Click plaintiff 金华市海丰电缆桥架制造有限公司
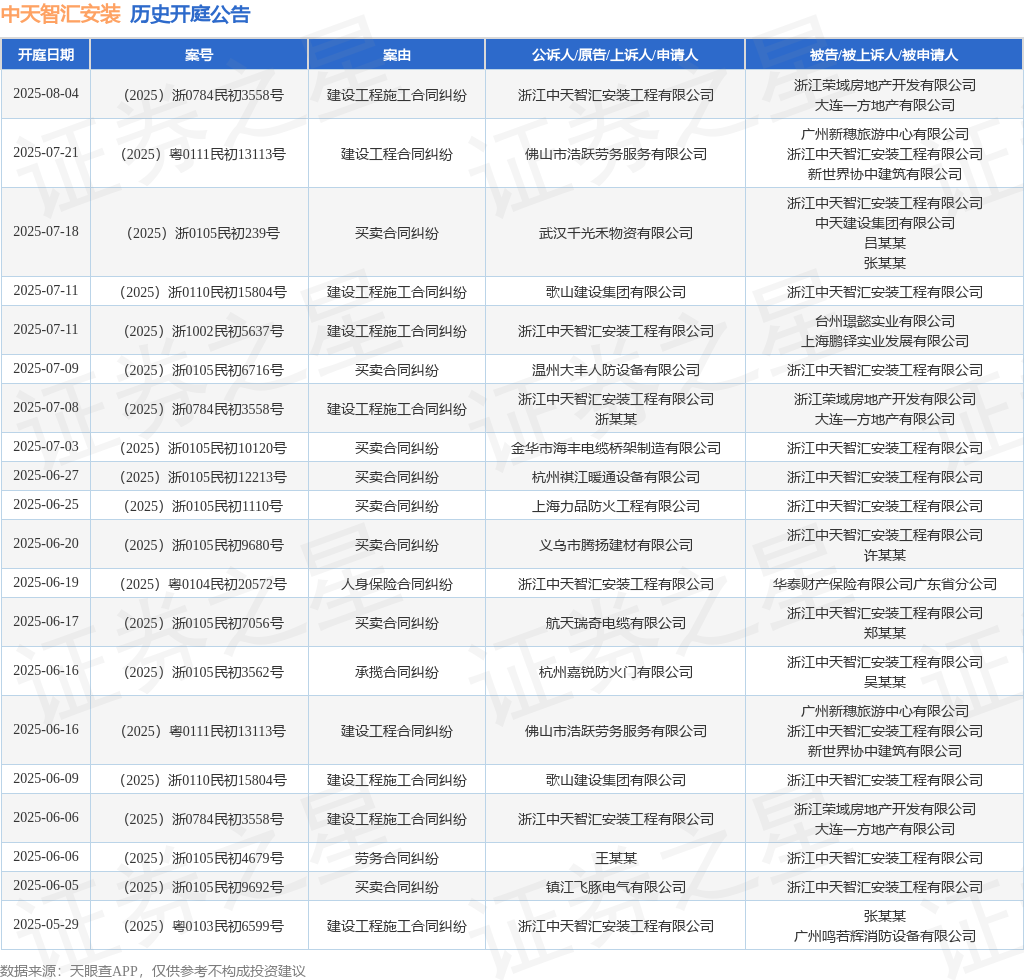1024x980 pixels. point(615,448)
